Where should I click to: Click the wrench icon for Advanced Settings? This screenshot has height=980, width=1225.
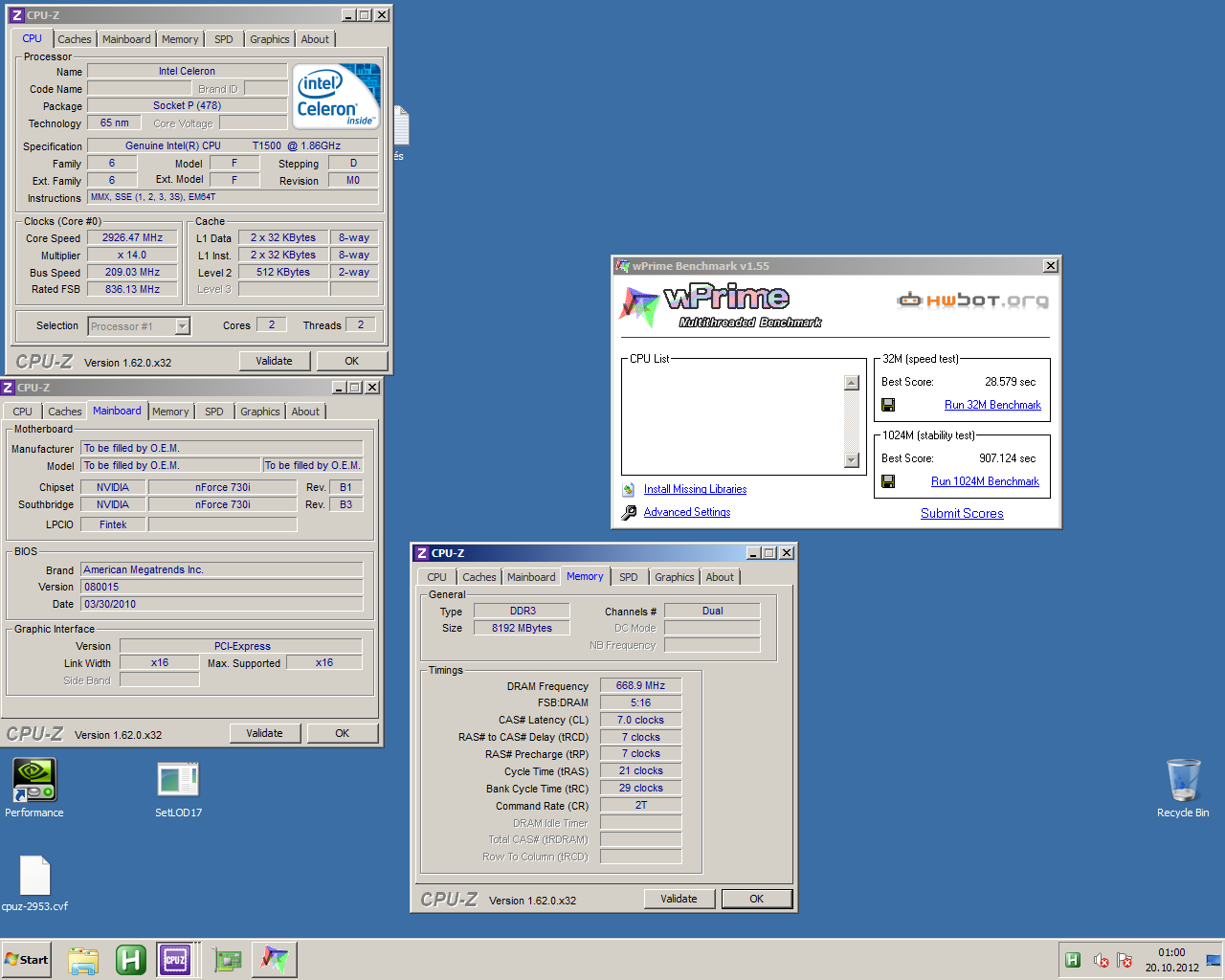(629, 512)
